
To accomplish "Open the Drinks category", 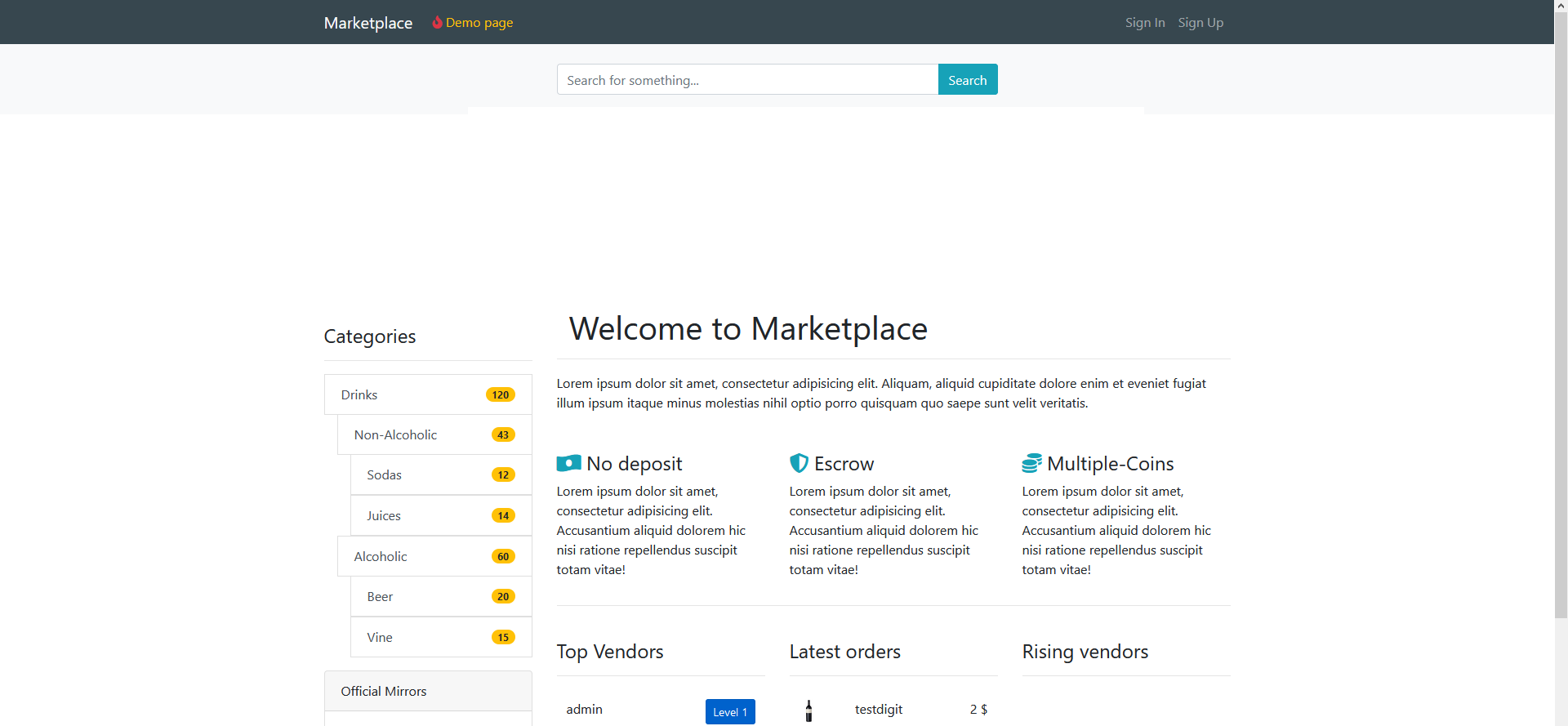I will (359, 395).
